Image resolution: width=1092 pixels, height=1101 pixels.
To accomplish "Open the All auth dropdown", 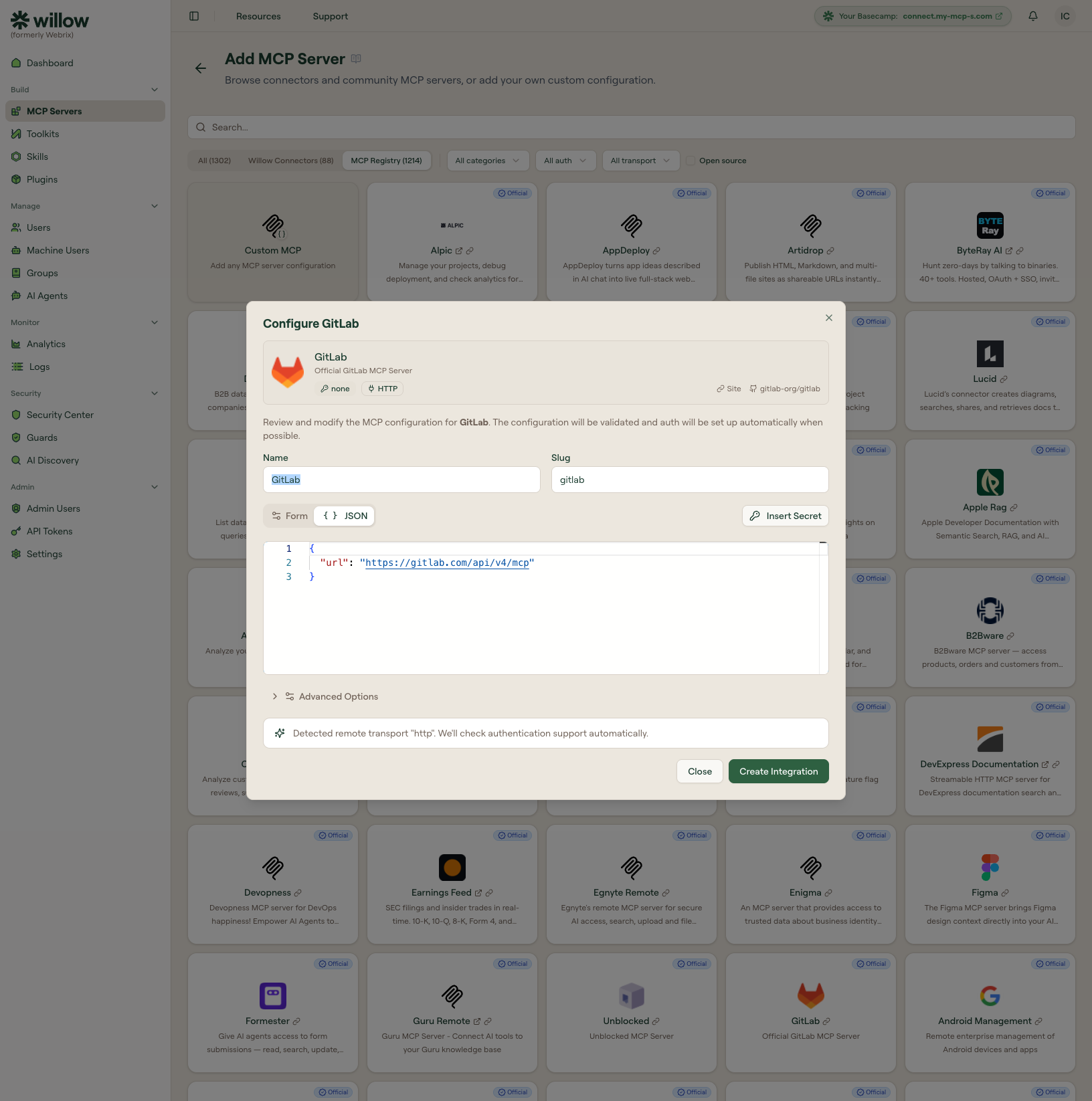I will (x=565, y=161).
